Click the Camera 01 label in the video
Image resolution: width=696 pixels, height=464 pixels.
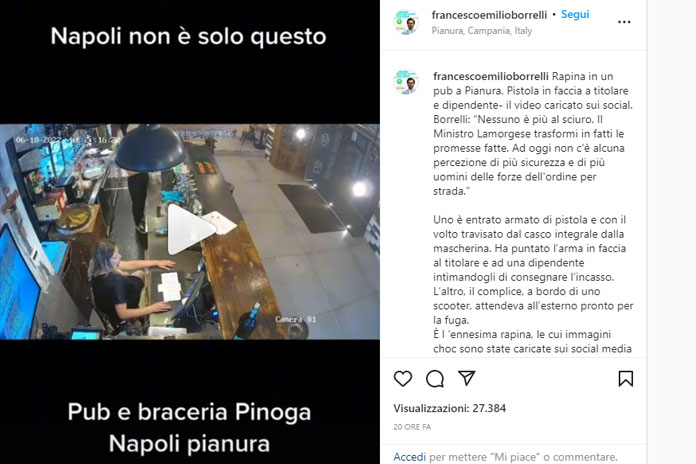click(296, 319)
